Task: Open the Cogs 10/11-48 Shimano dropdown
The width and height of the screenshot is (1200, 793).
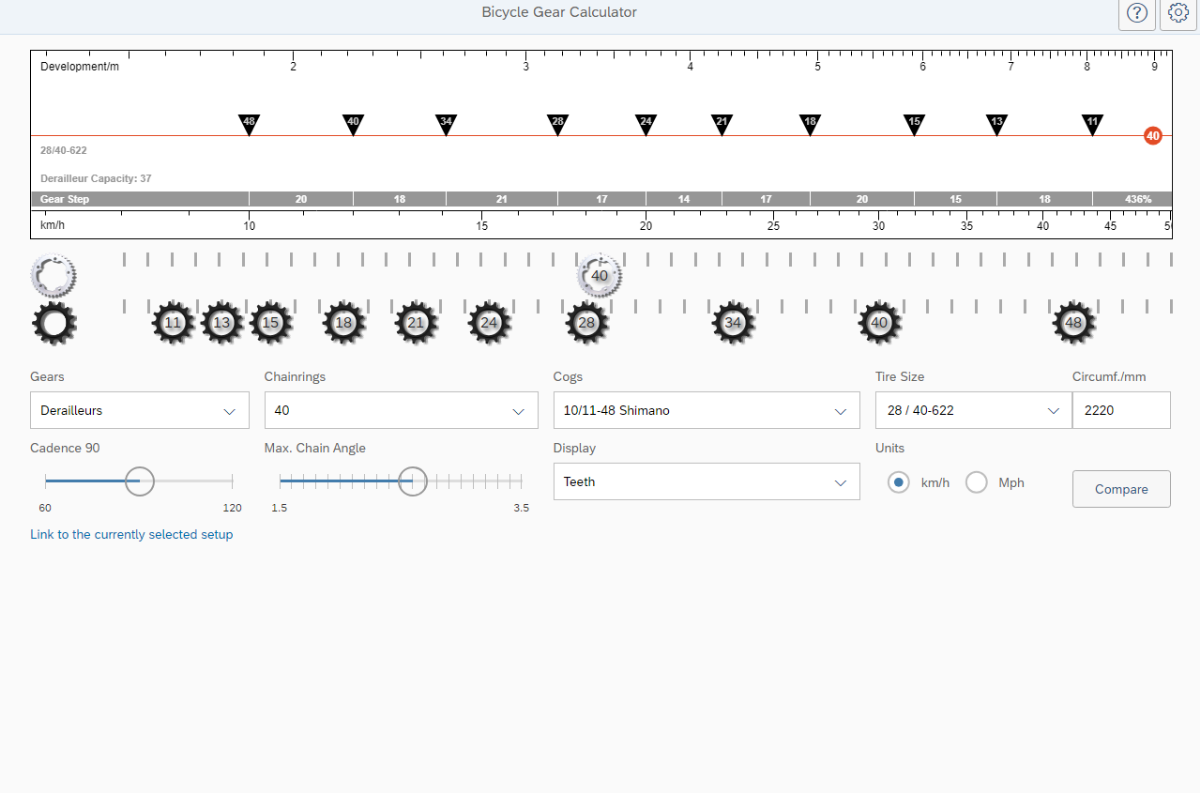Action: click(x=705, y=410)
